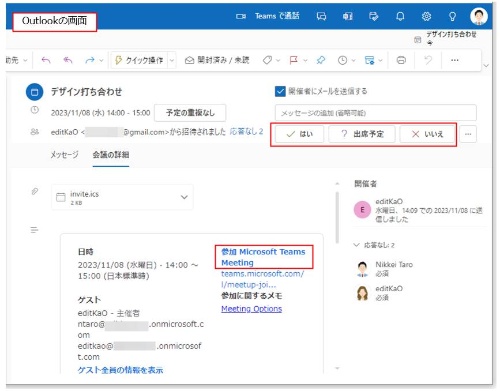Click the 応答なし 2 link in header
The width and height of the screenshot is (500, 391).
(246, 131)
